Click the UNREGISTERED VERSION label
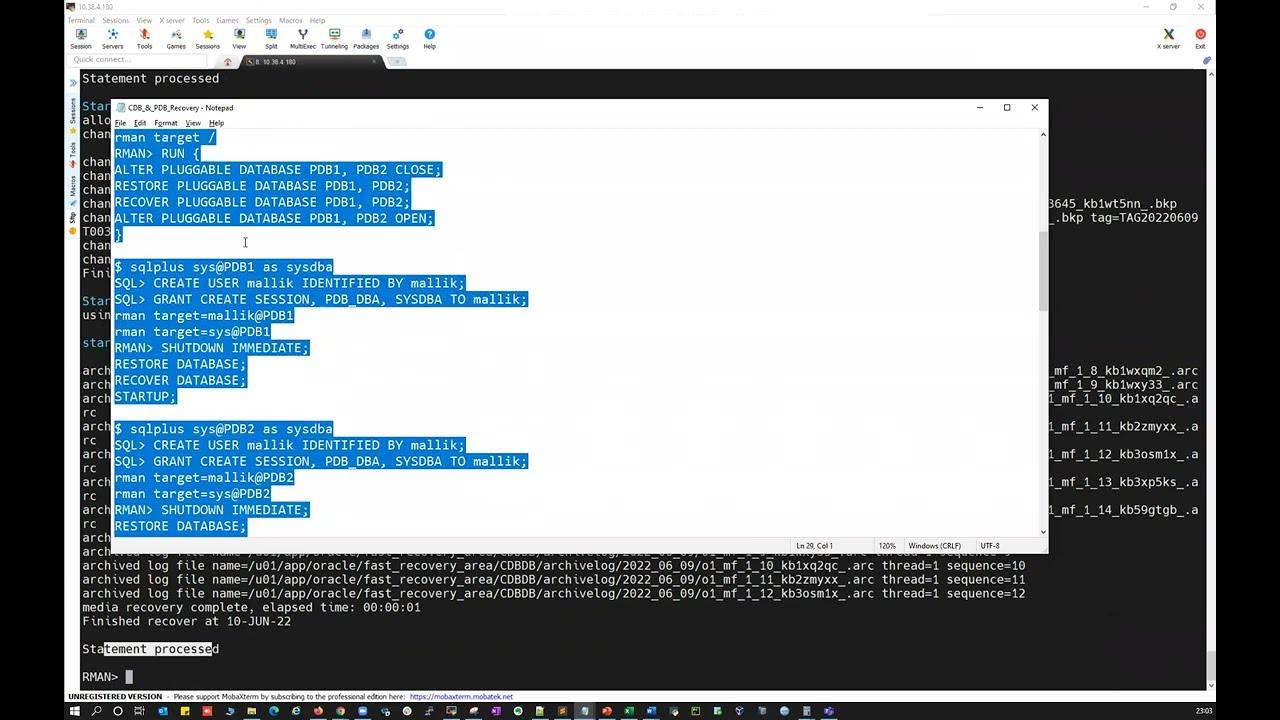 click(x=115, y=697)
